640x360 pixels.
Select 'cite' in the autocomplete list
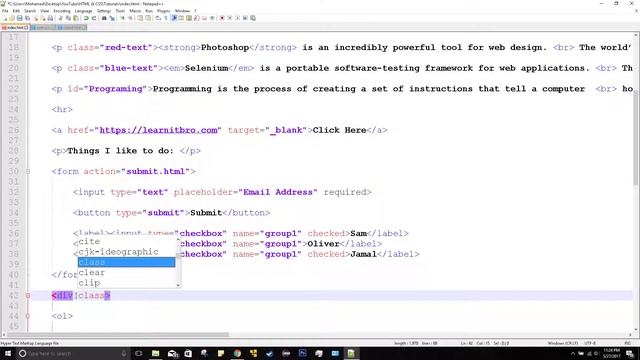(127, 242)
